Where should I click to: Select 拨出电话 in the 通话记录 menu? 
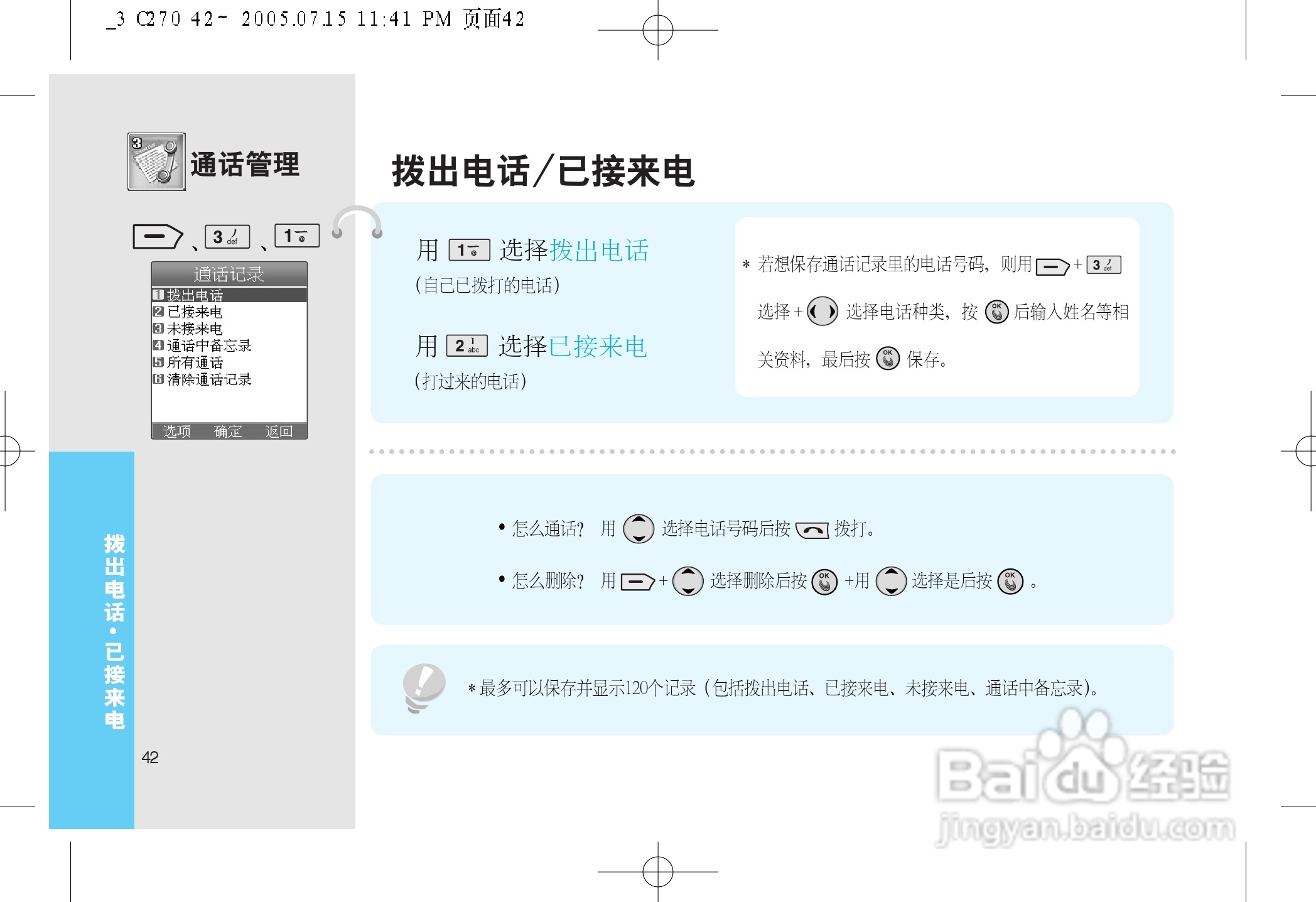[197, 294]
